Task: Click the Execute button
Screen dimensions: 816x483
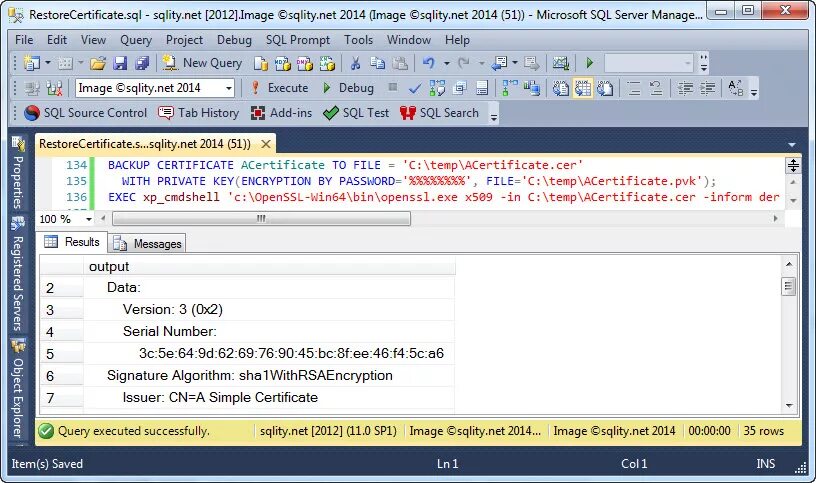Action: pos(279,88)
